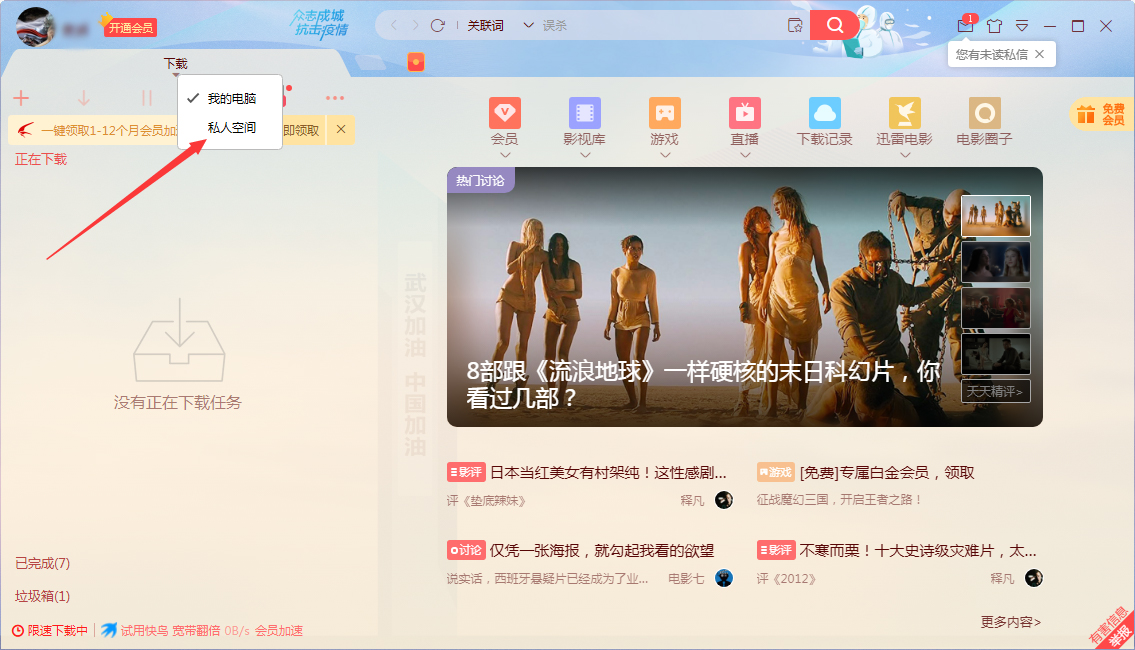Pause all downloads using the pause icon
1135x650 pixels.
coord(146,97)
